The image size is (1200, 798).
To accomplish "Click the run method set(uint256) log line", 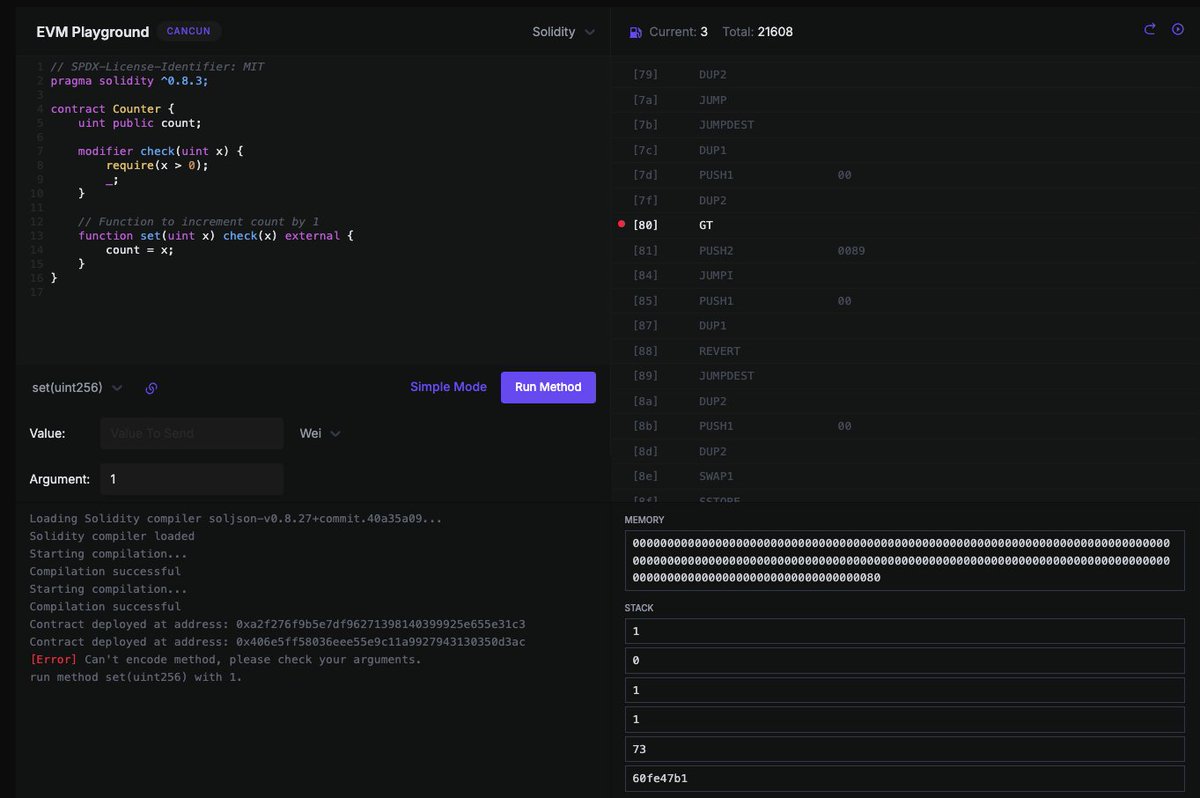I will coord(136,678).
